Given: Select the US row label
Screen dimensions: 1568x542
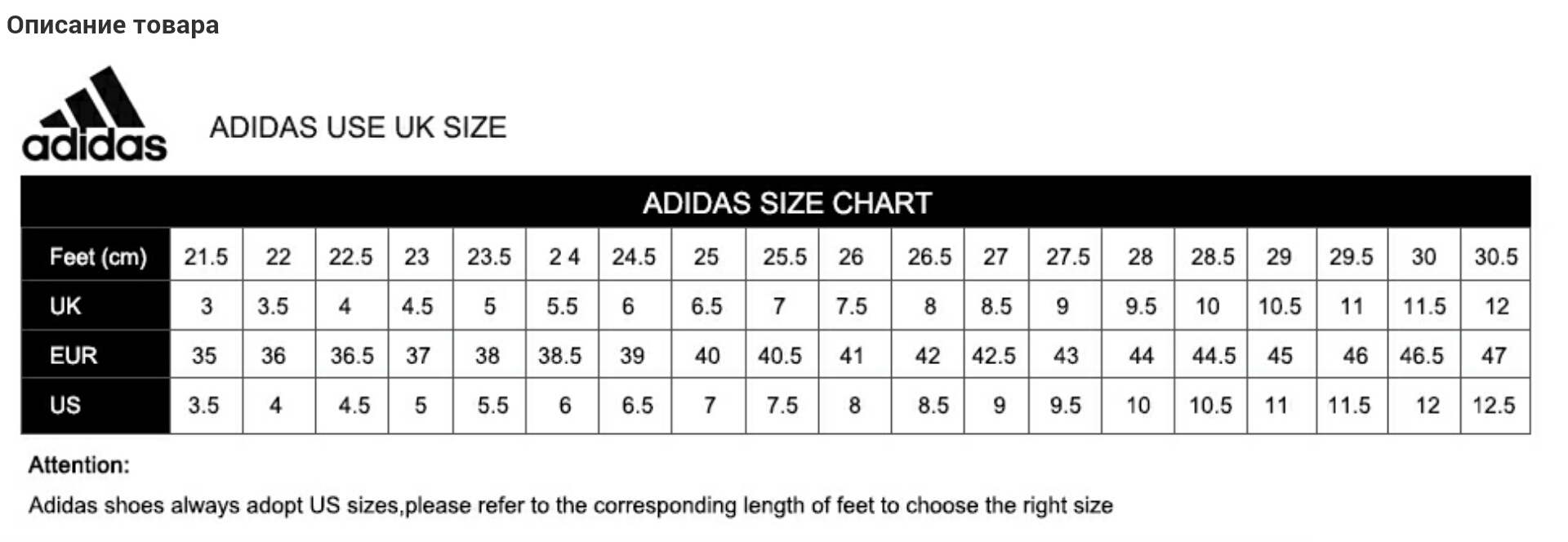Looking at the screenshot, I should [x=65, y=405].
